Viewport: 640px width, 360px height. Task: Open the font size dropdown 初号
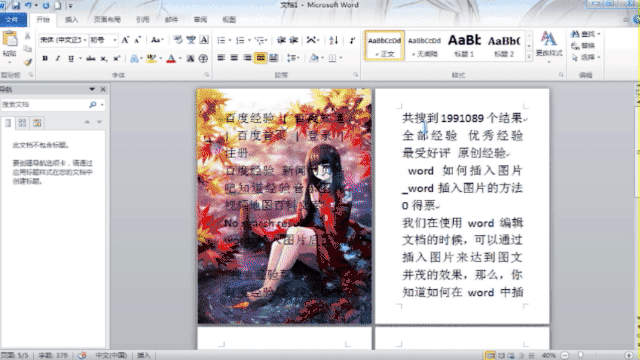coord(115,40)
